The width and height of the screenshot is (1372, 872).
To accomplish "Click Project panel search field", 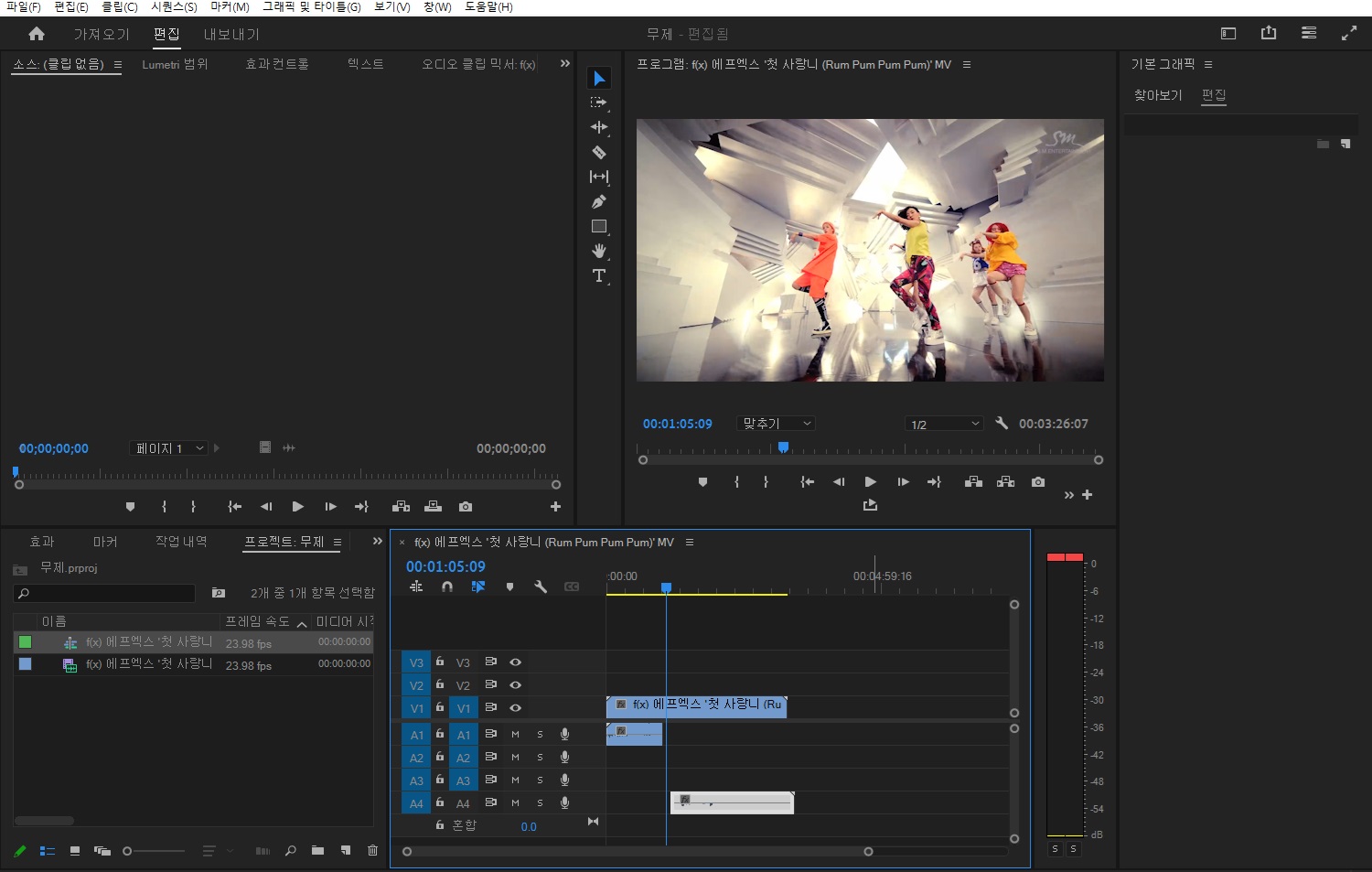I will click(104, 593).
